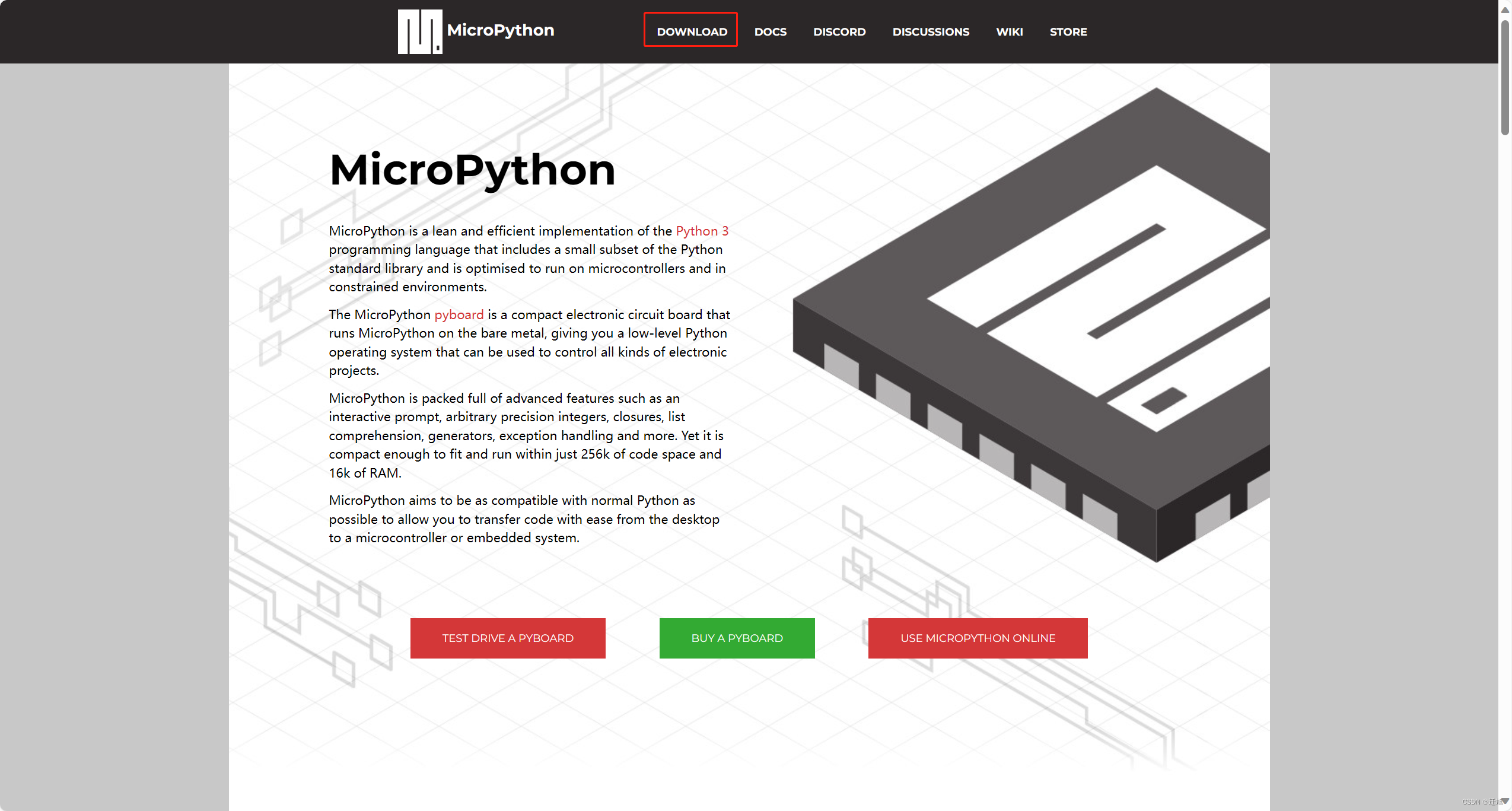Open the DISCUSSIONS nav link
Screen dimensions: 1512x811
[x=931, y=31]
